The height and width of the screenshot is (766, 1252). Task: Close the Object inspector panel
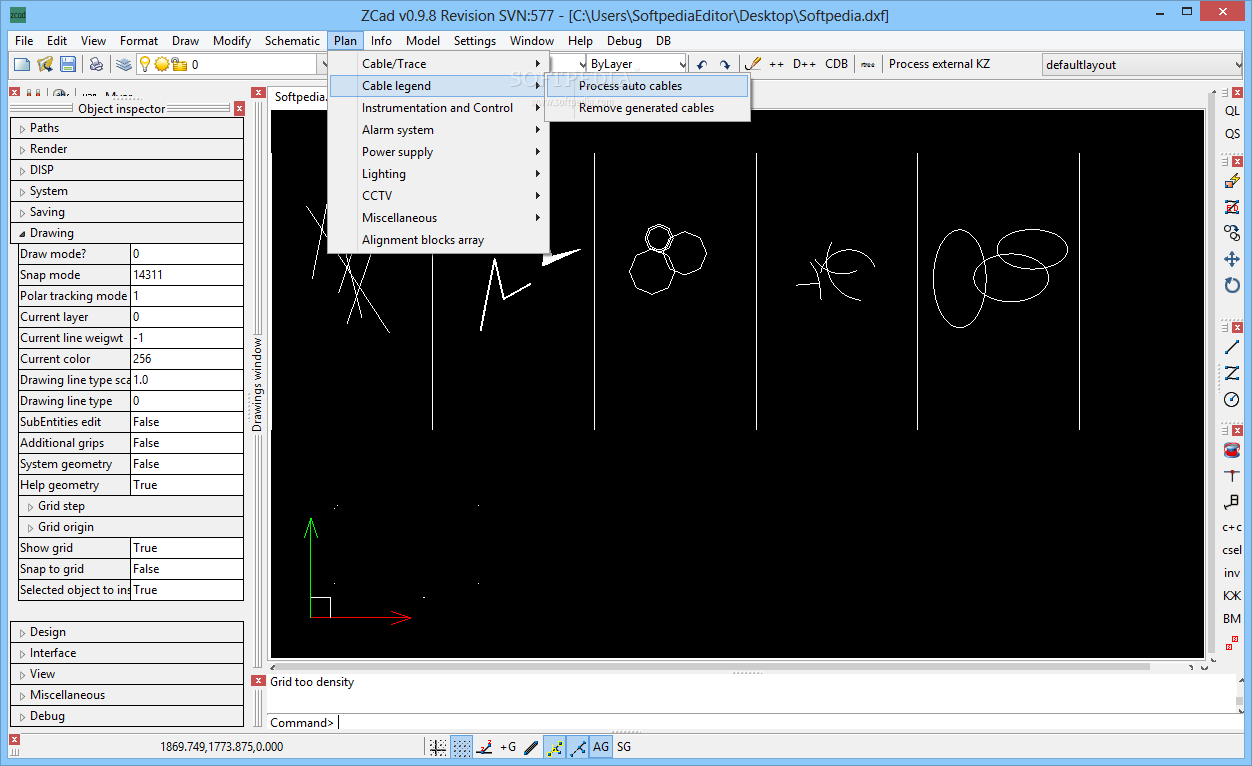pos(240,109)
